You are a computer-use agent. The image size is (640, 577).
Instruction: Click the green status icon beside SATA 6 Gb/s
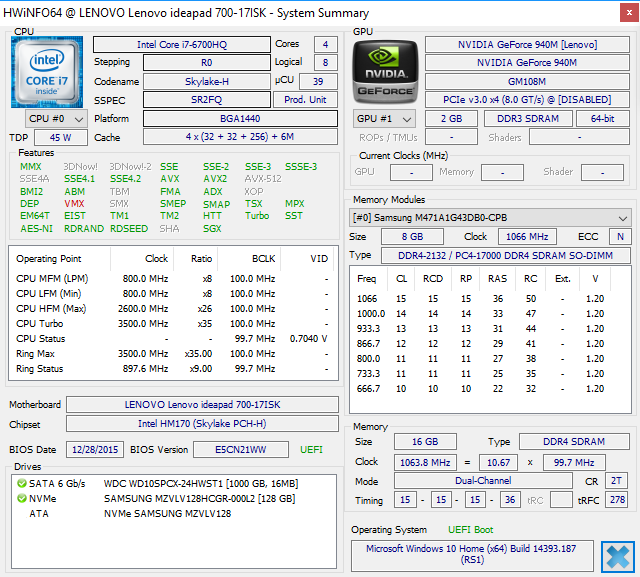[x=21, y=484]
